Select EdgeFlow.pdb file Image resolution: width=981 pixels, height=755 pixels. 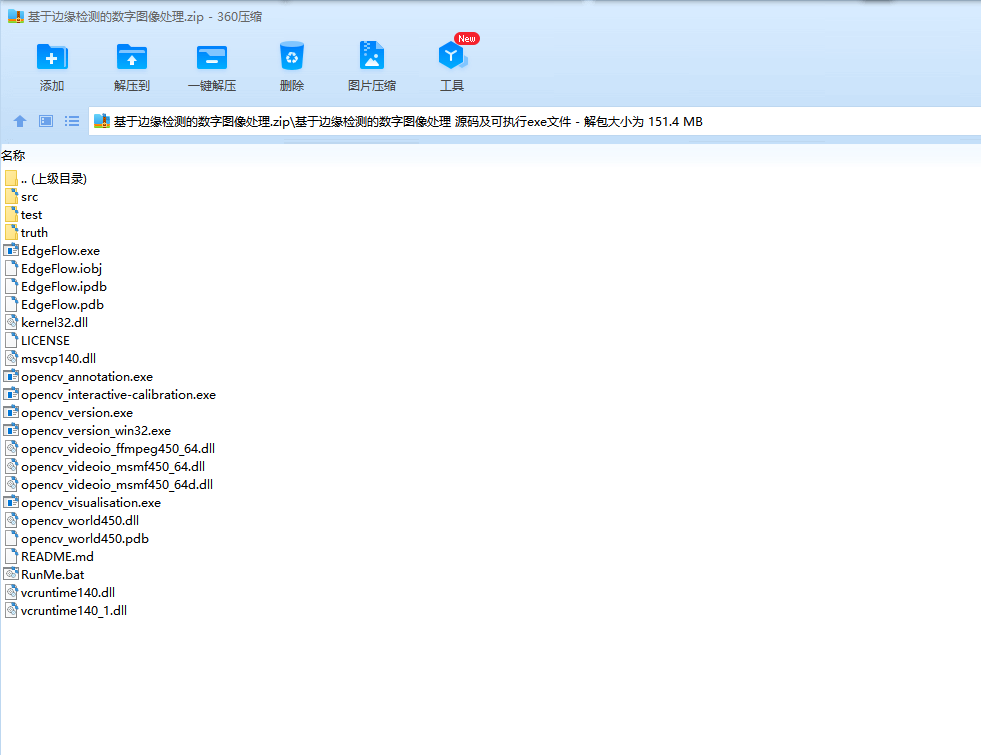(54, 305)
